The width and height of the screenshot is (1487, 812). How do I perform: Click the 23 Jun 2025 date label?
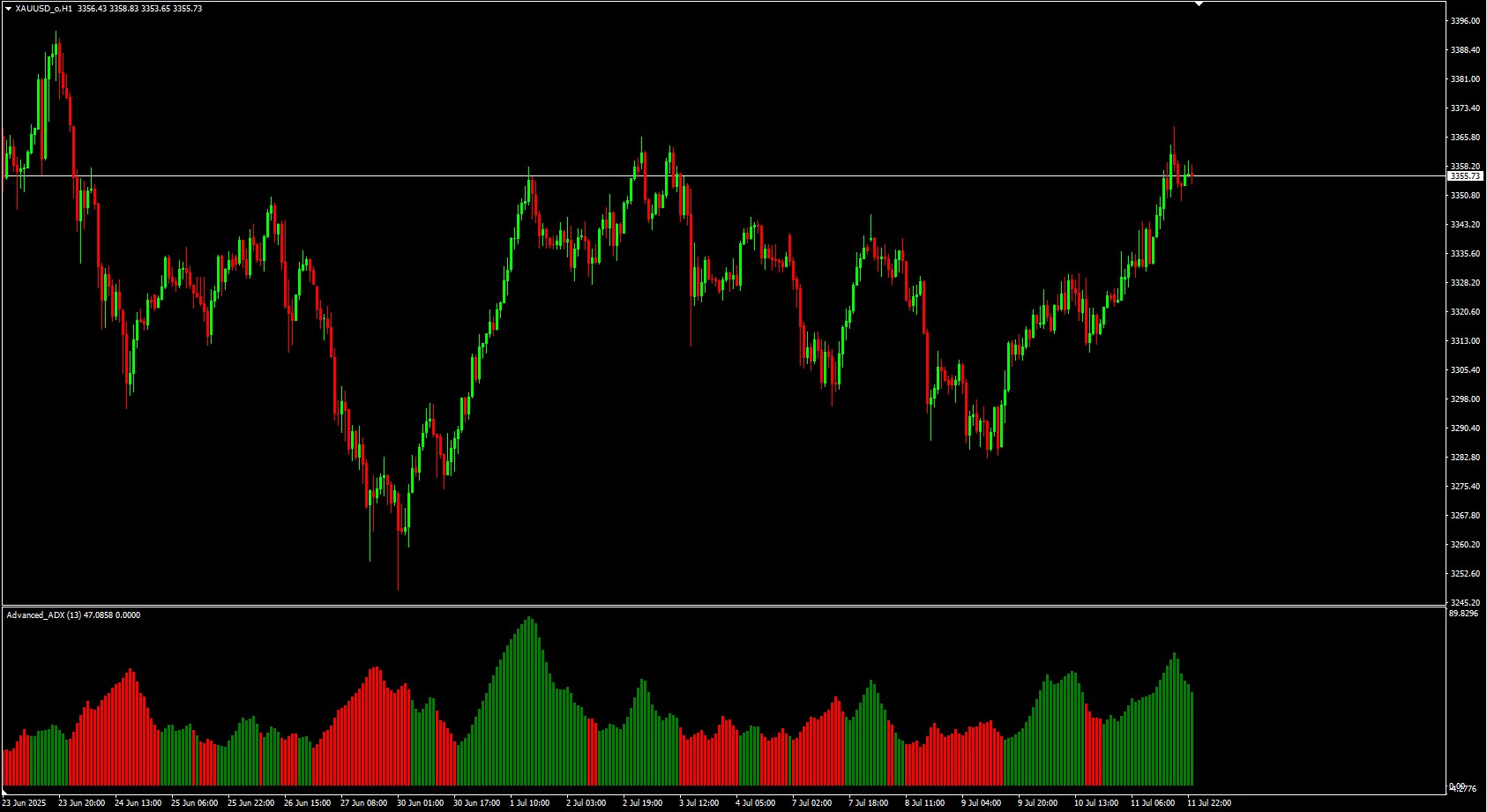[24, 803]
